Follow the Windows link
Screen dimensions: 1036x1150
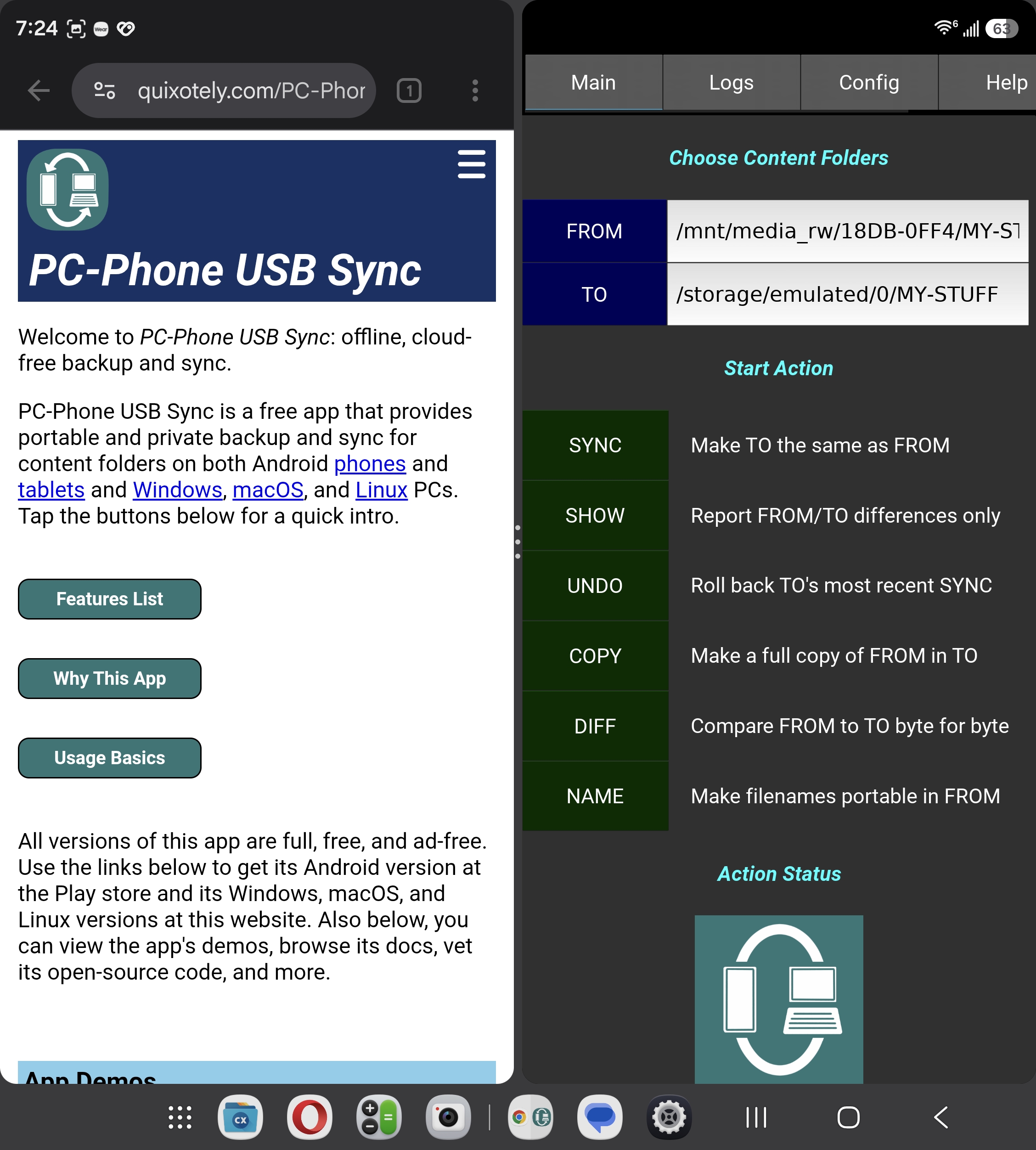point(178,490)
